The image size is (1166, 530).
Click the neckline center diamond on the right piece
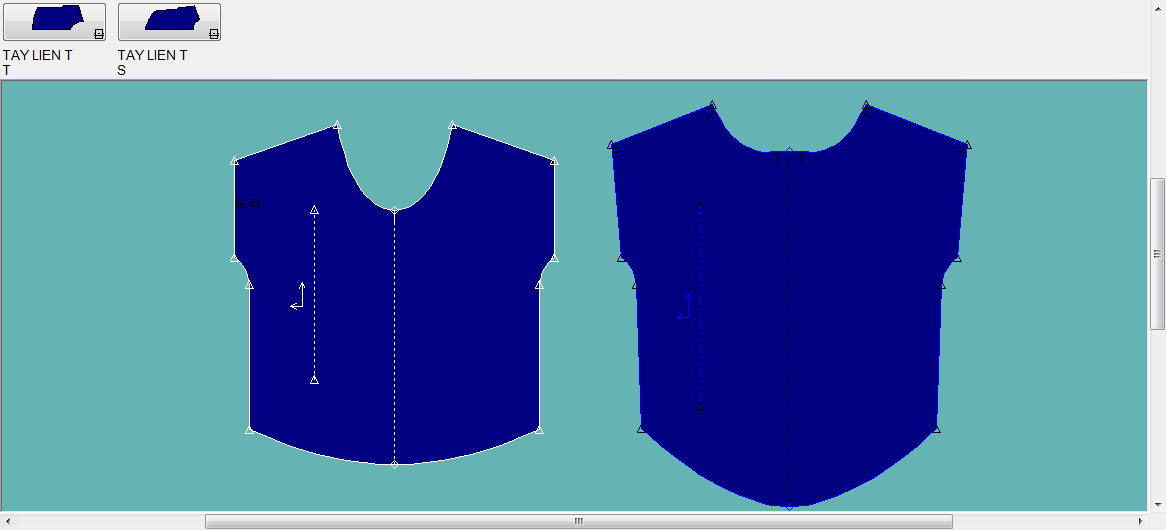789,152
